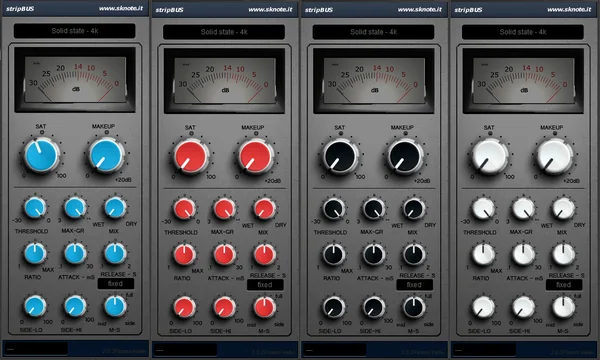Click the black RATIO knob
The height and width of the screenshot is (360, 600).
(x=334, y=254)
